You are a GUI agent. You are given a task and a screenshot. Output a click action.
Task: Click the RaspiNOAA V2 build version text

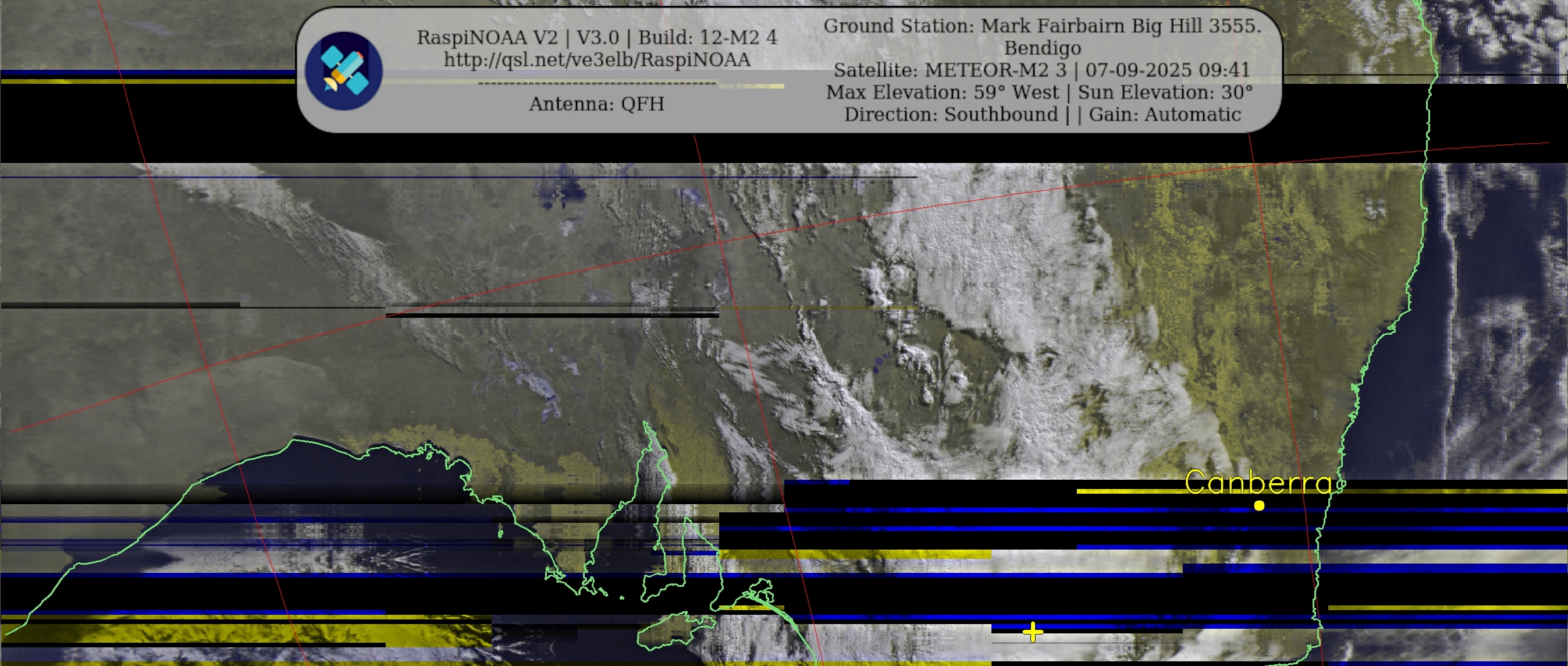pos(596,38)
